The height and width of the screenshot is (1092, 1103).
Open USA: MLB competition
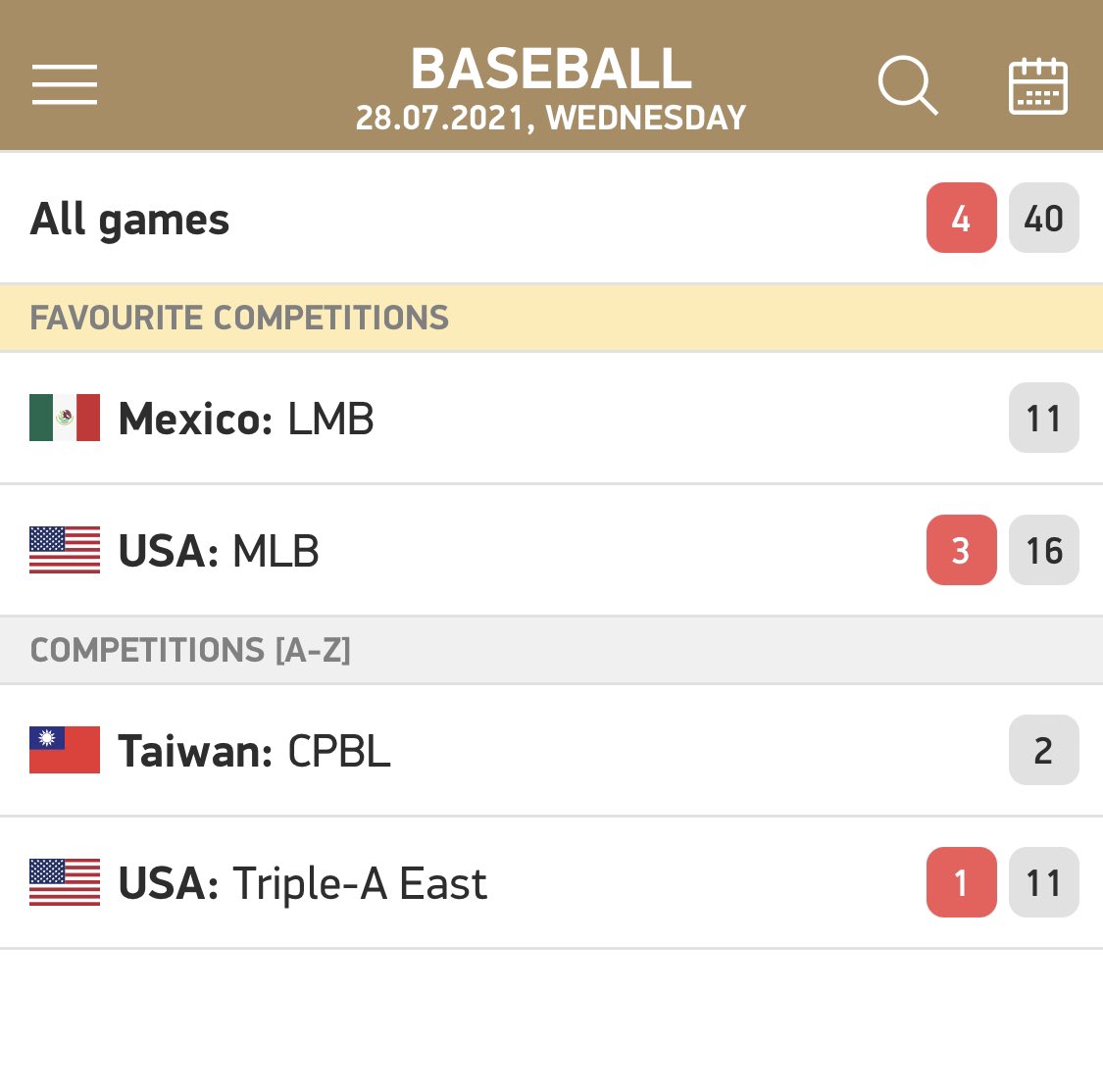219,551
